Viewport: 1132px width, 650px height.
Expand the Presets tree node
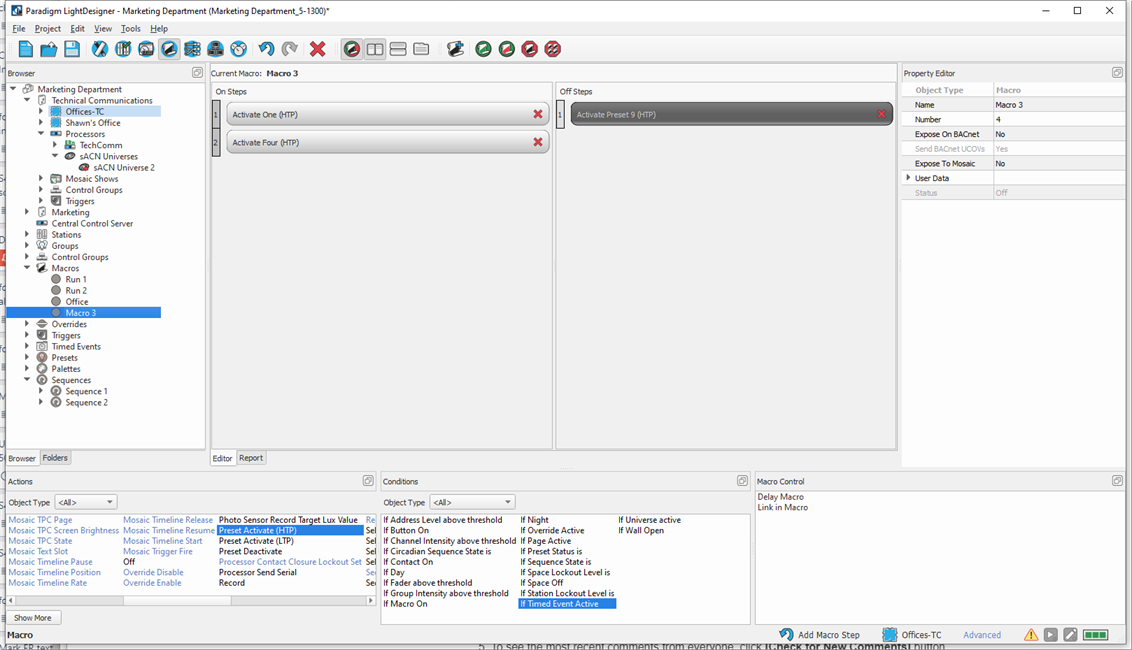[28, 358]
